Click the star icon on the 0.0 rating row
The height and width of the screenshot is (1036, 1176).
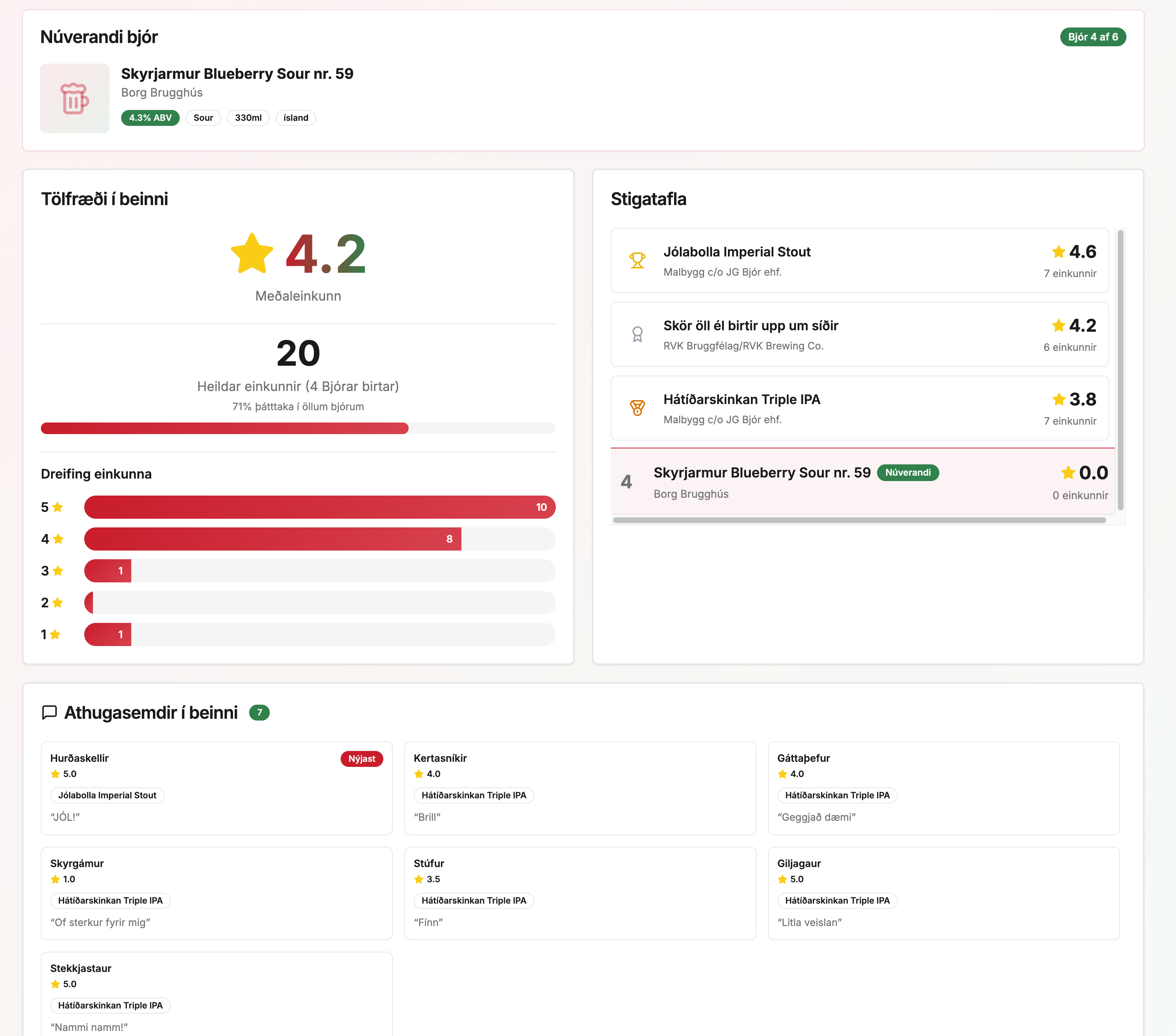pos(1068,472)
